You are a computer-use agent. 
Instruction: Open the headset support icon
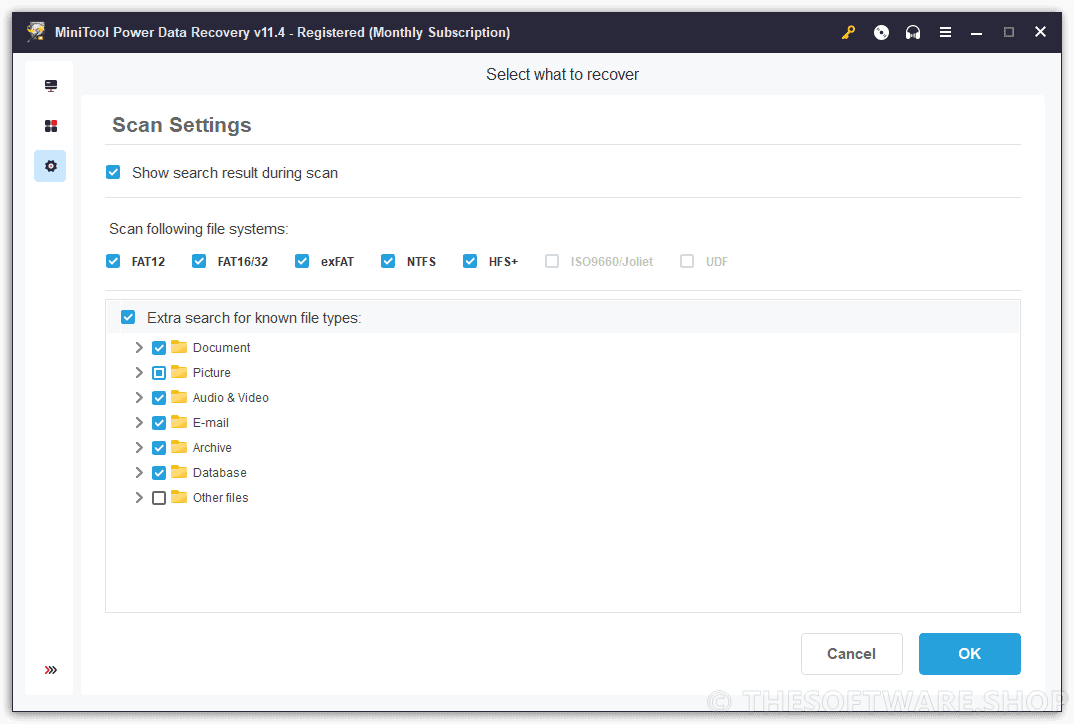coord(913,32)
